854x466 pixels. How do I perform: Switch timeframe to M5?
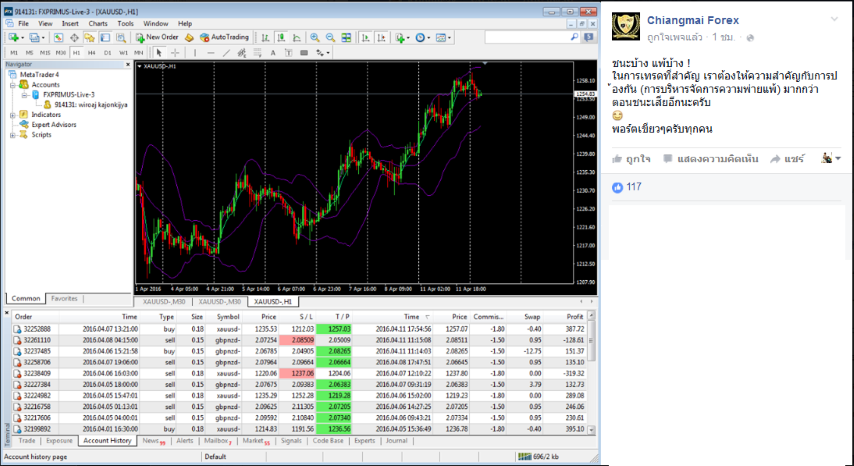[x=29, y=53]
